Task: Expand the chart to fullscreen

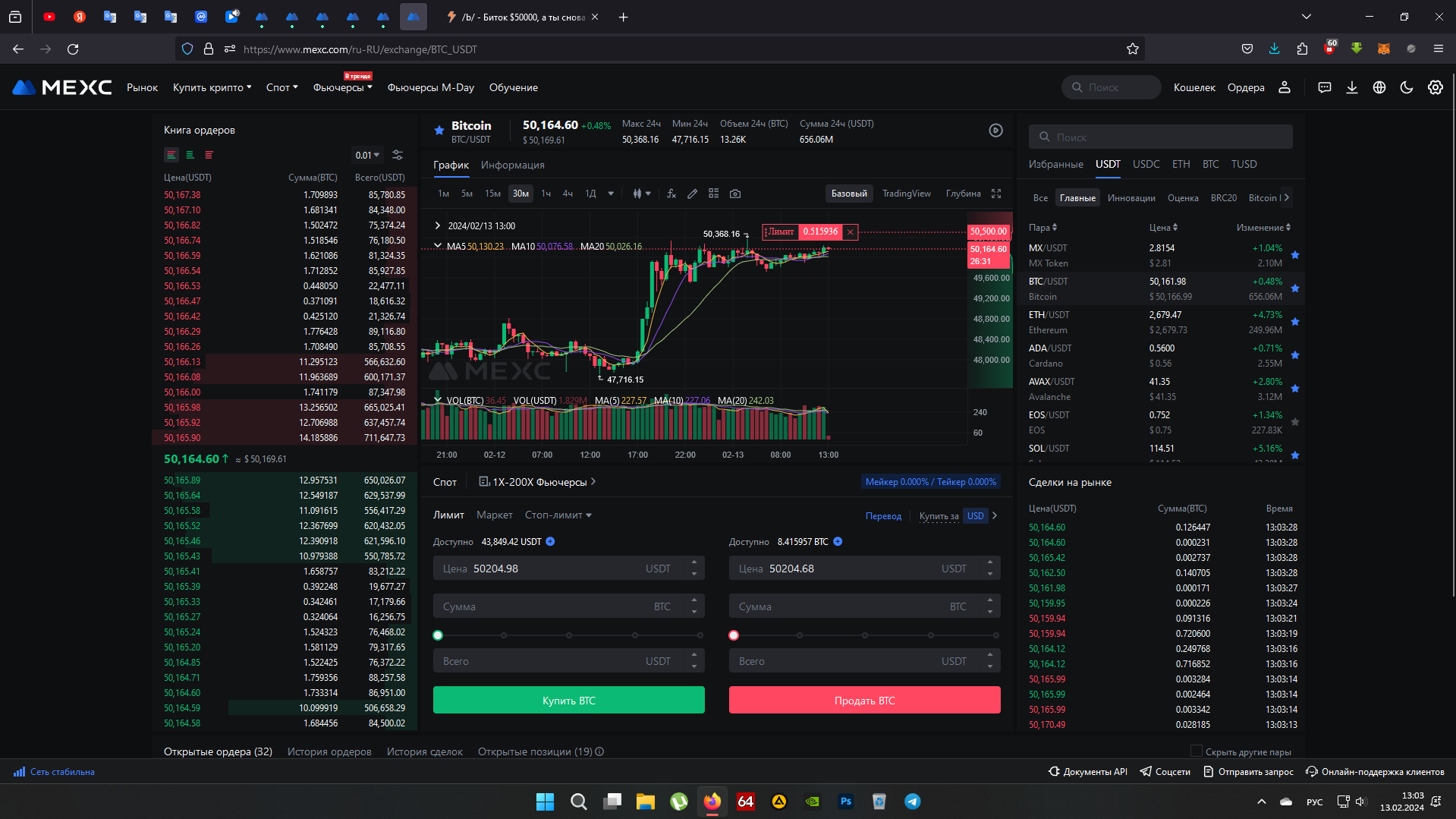Action: (x=996, y=194)
